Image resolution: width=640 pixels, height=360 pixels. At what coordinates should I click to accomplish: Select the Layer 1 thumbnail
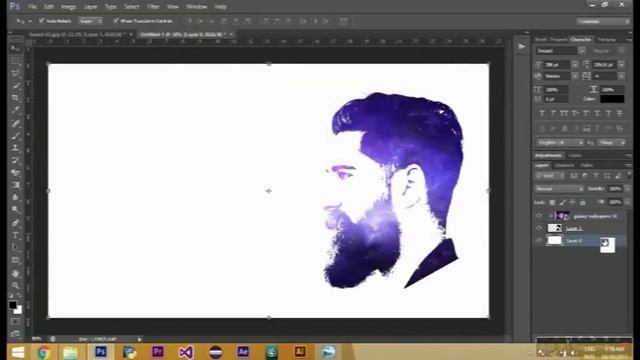554,228
